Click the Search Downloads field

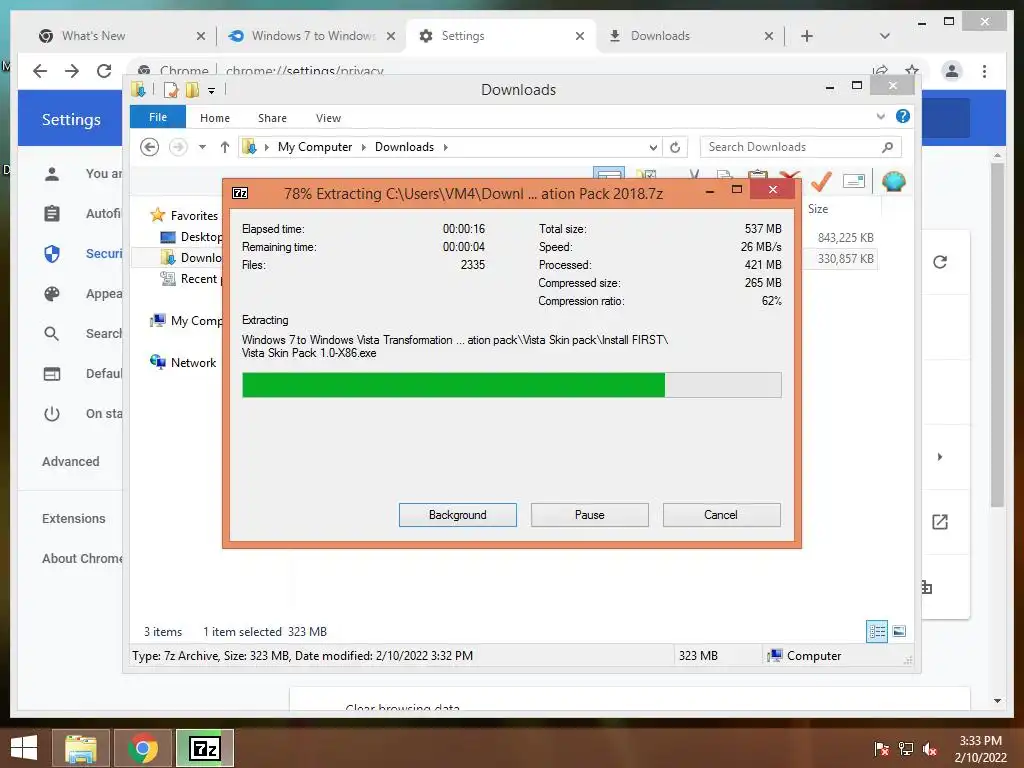point(800,147)
